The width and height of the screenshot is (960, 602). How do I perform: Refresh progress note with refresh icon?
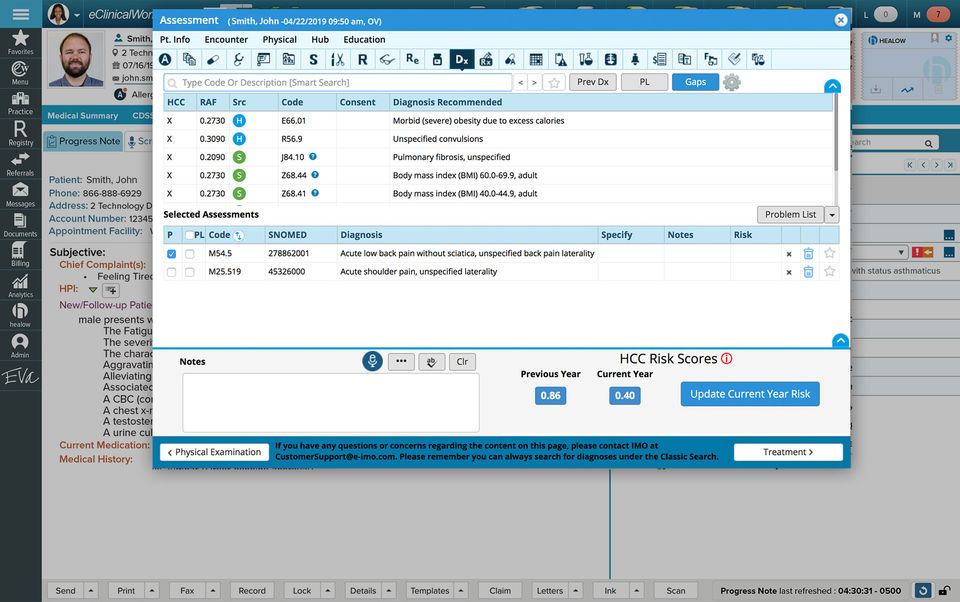click(923, 590)
